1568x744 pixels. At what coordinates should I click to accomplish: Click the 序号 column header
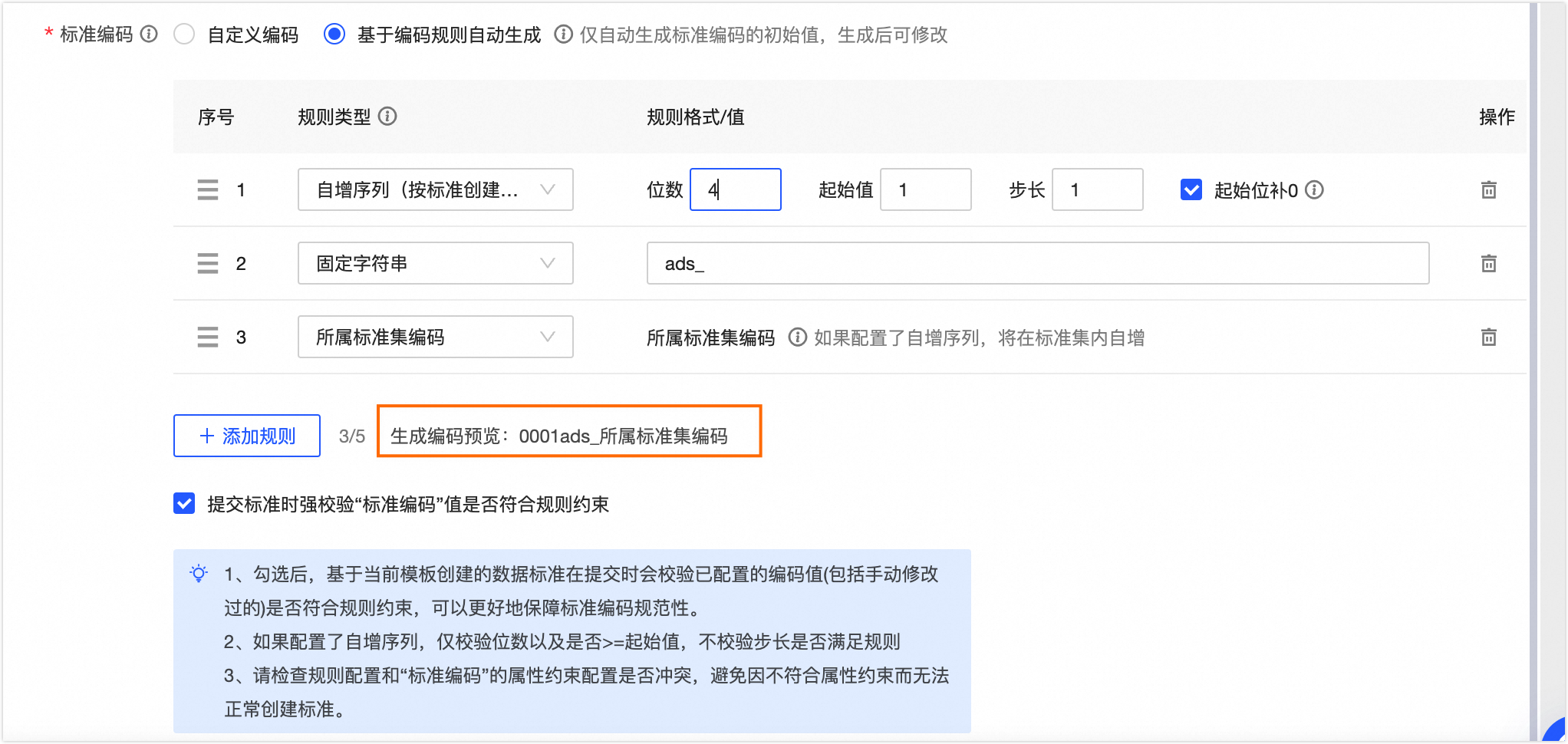click(x=216, y=117)
